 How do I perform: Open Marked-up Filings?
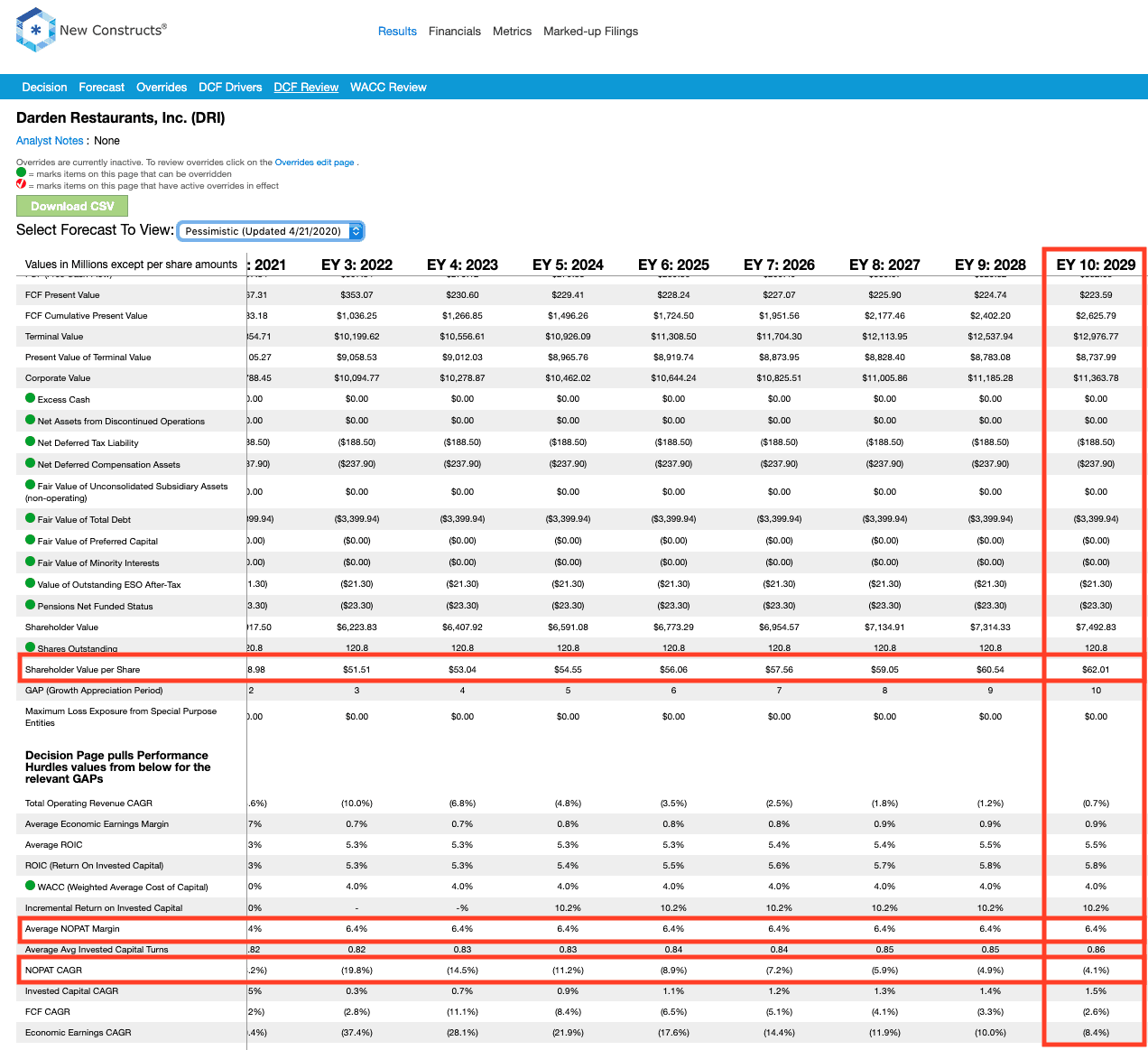[590, 31]
